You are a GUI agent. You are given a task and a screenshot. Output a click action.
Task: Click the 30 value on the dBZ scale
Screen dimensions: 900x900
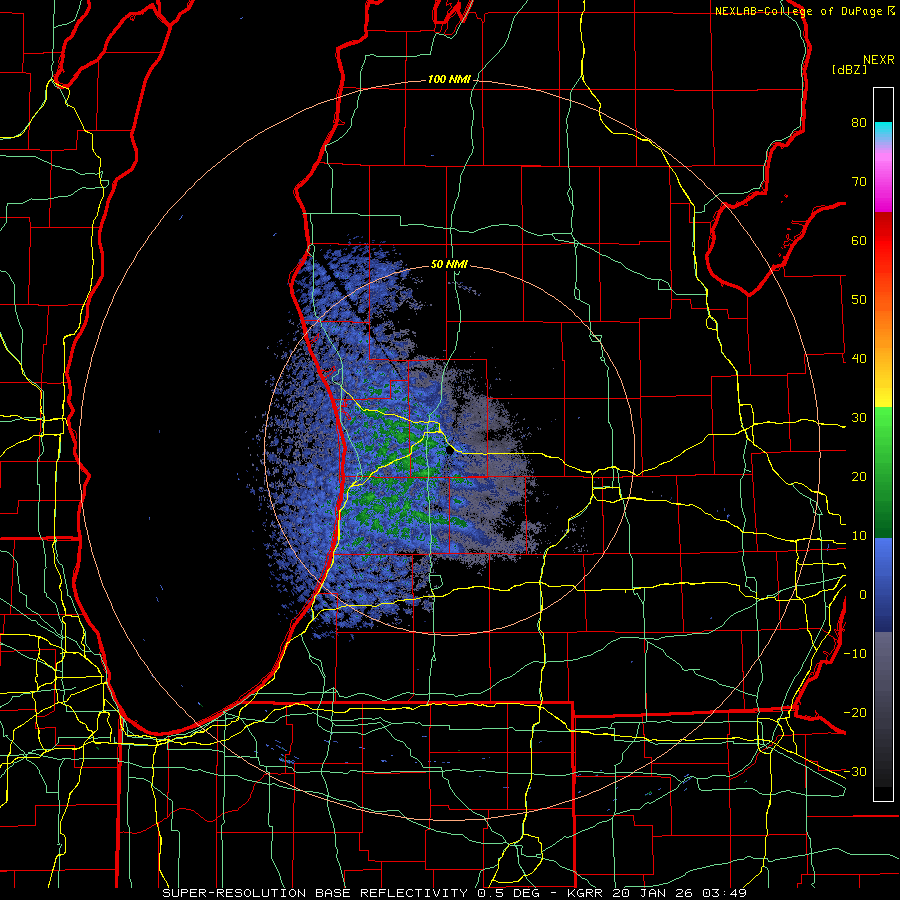859,418
